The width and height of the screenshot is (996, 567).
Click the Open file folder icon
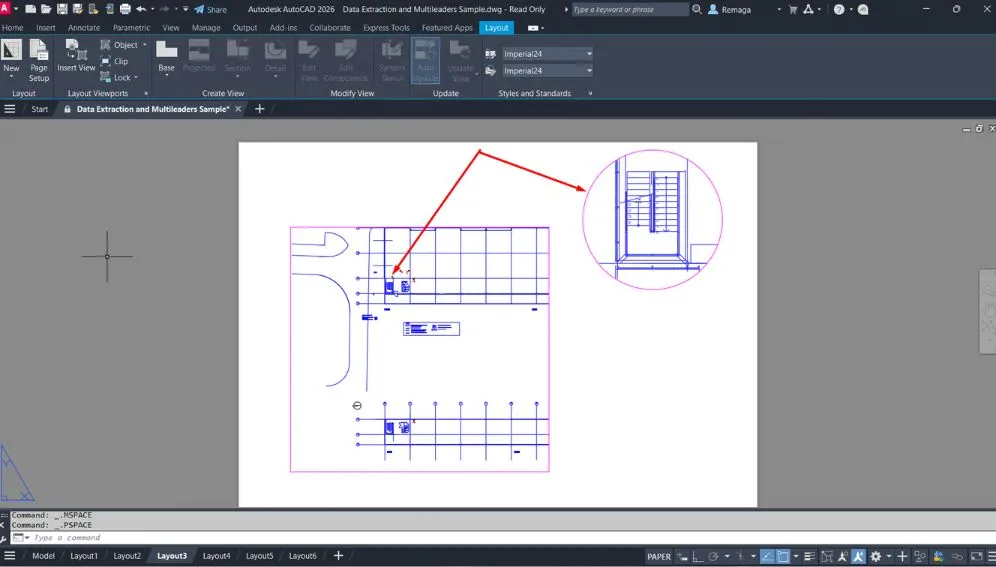tap(46, 10)
